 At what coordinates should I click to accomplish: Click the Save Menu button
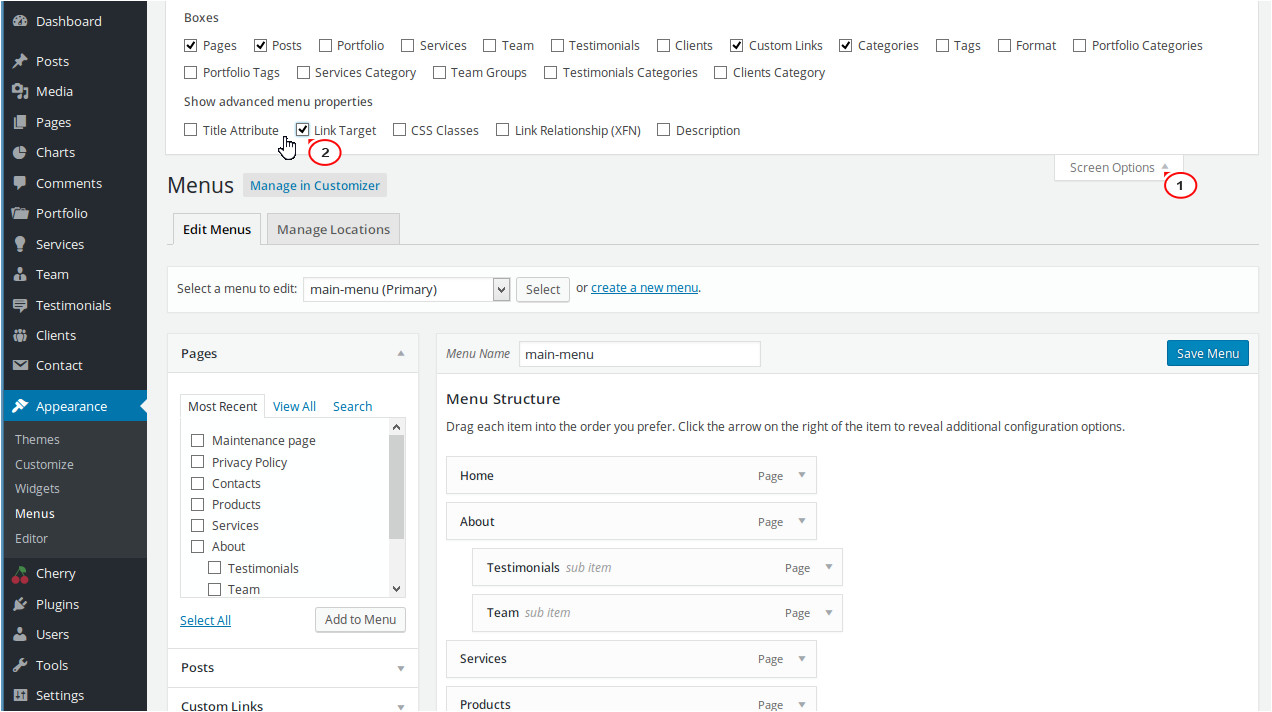1207,353
